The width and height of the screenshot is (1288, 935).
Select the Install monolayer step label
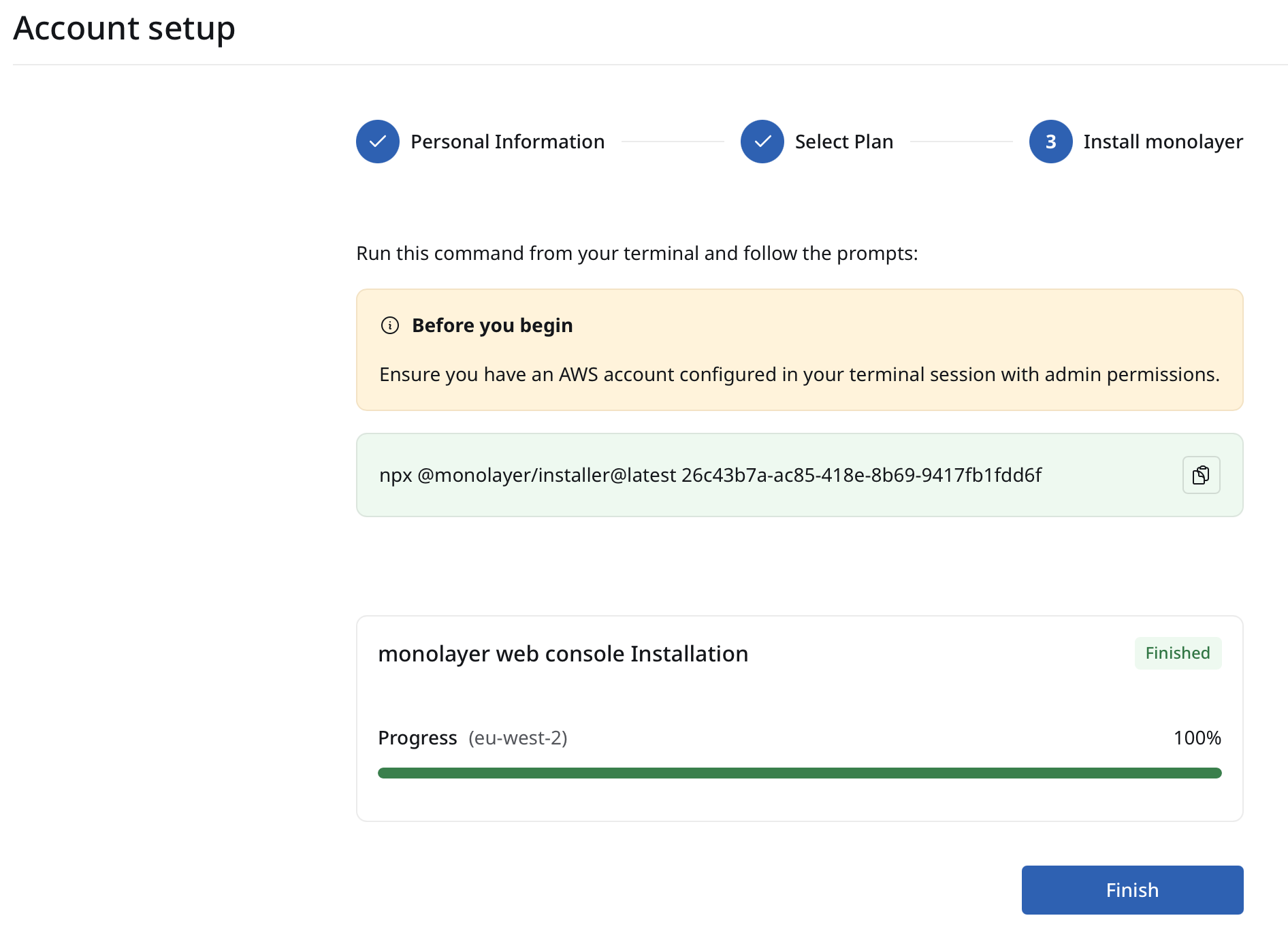pos(1163,142)
